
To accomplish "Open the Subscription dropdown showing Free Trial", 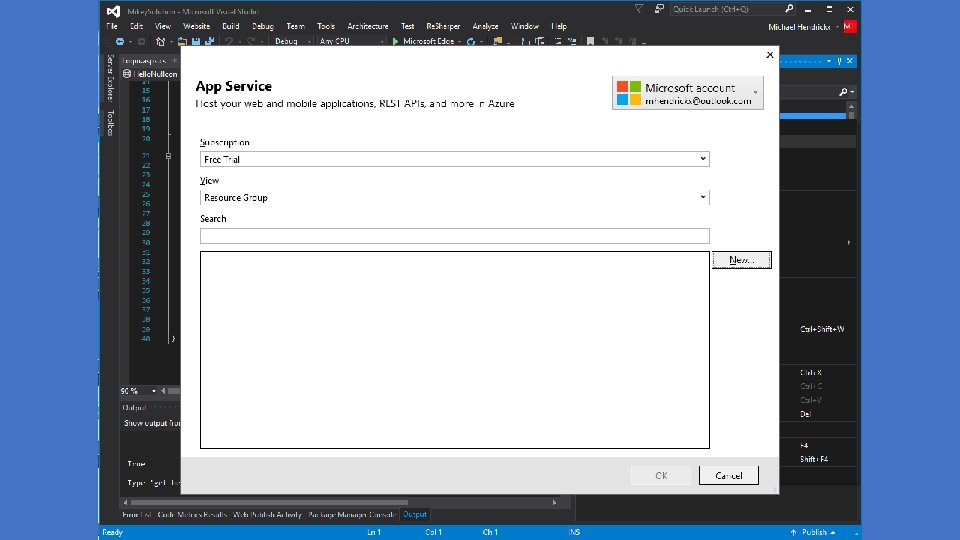I will (x=454, y=159).
